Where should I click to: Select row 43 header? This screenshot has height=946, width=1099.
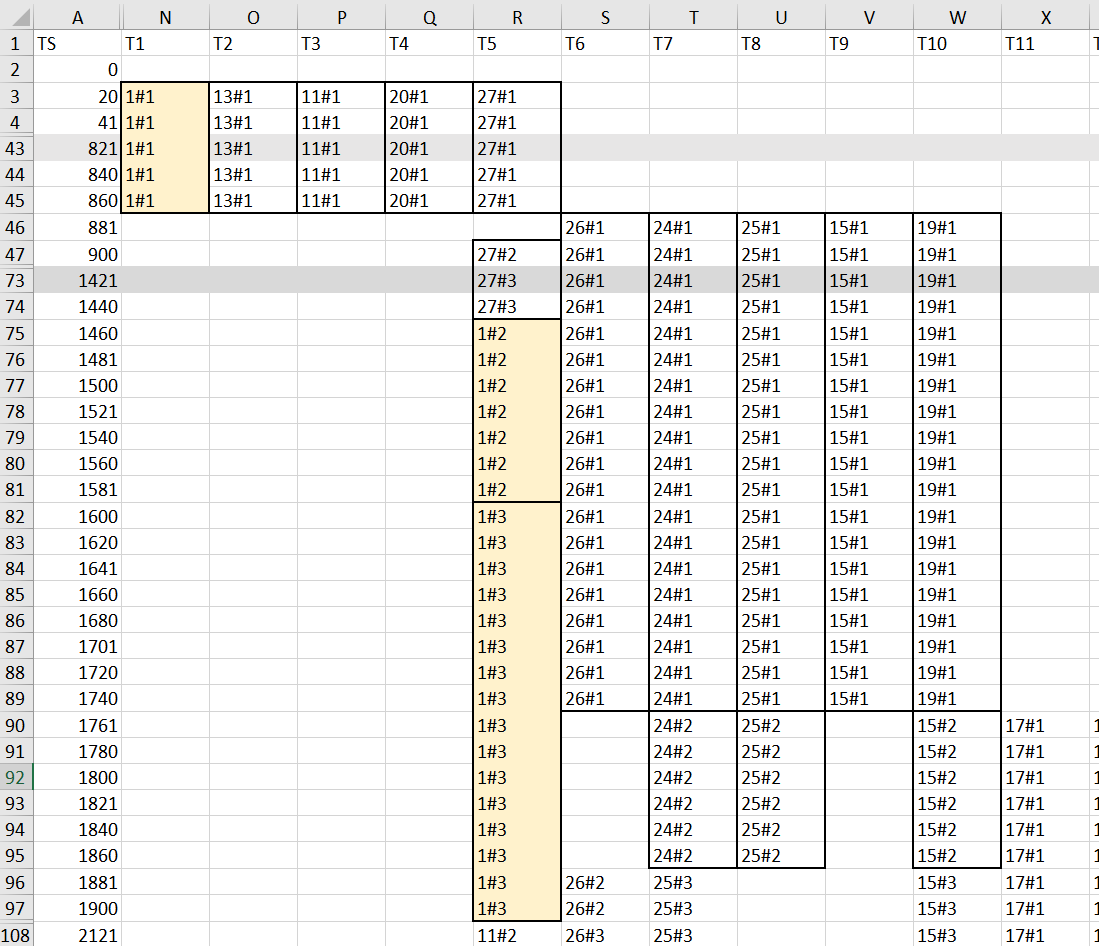[x=16, y=149]
